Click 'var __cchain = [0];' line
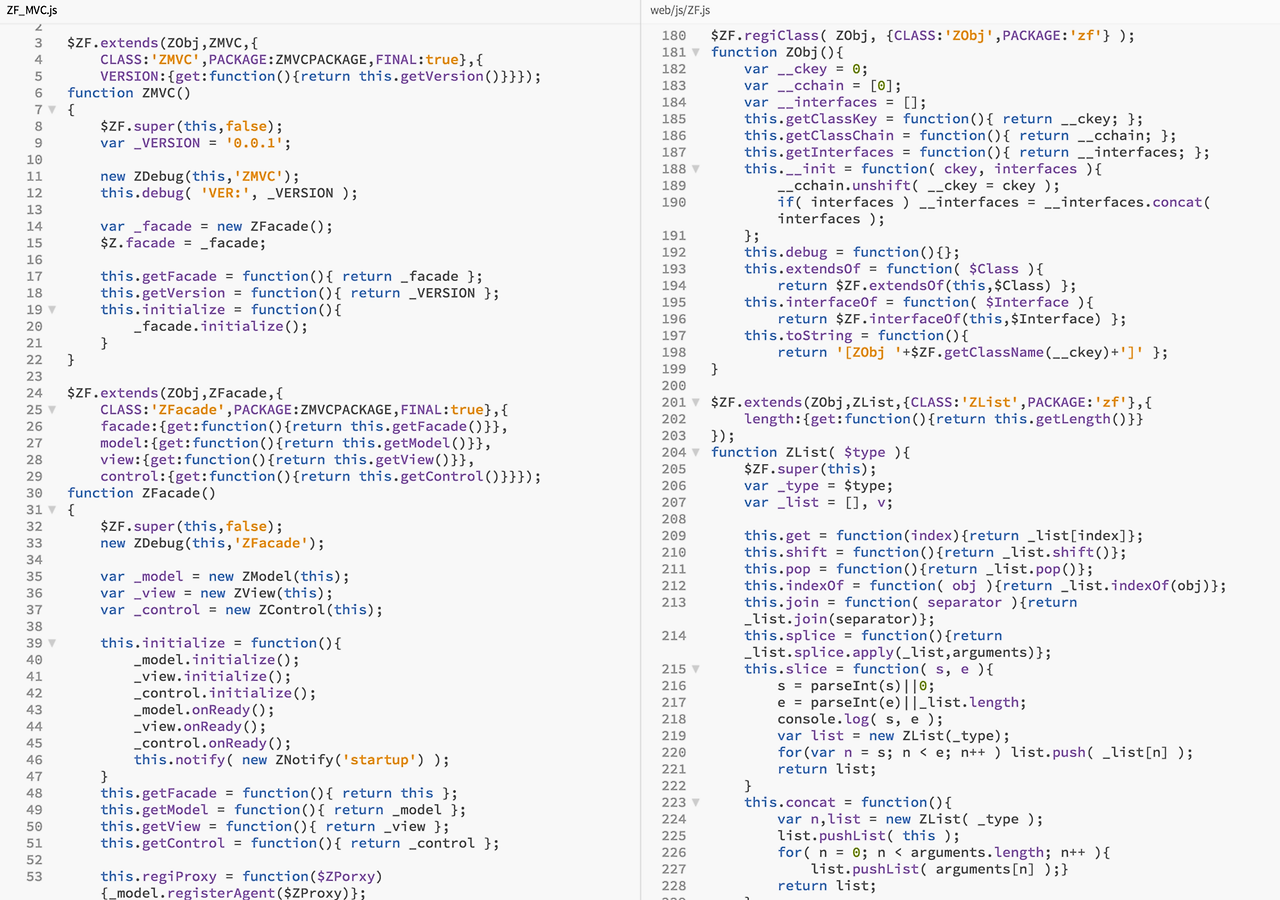This screenshot has height=900, width=1280. [822, 86]
